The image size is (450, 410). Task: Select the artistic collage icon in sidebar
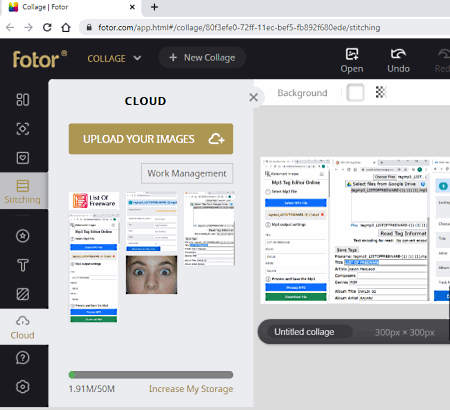(23, 129)
